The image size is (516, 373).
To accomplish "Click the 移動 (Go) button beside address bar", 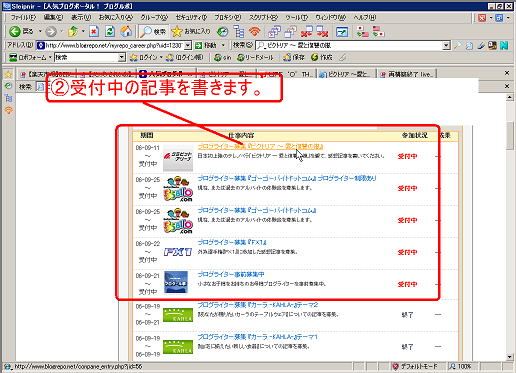I will (x=206, y=45).
